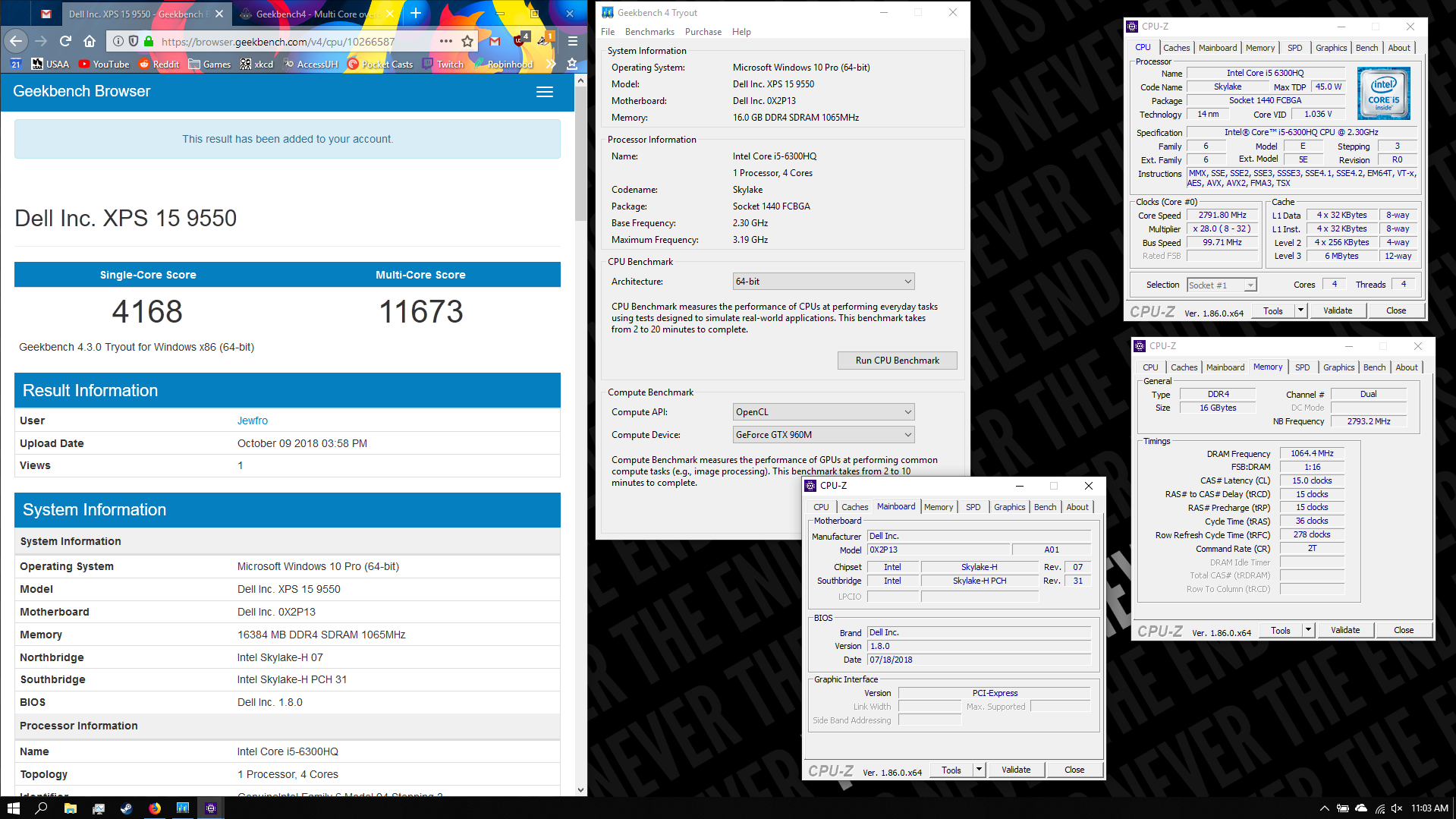The height and width of the screenshot is (819, 1456).
Task: Open the browser home page icon
Action: coord(90,41)
